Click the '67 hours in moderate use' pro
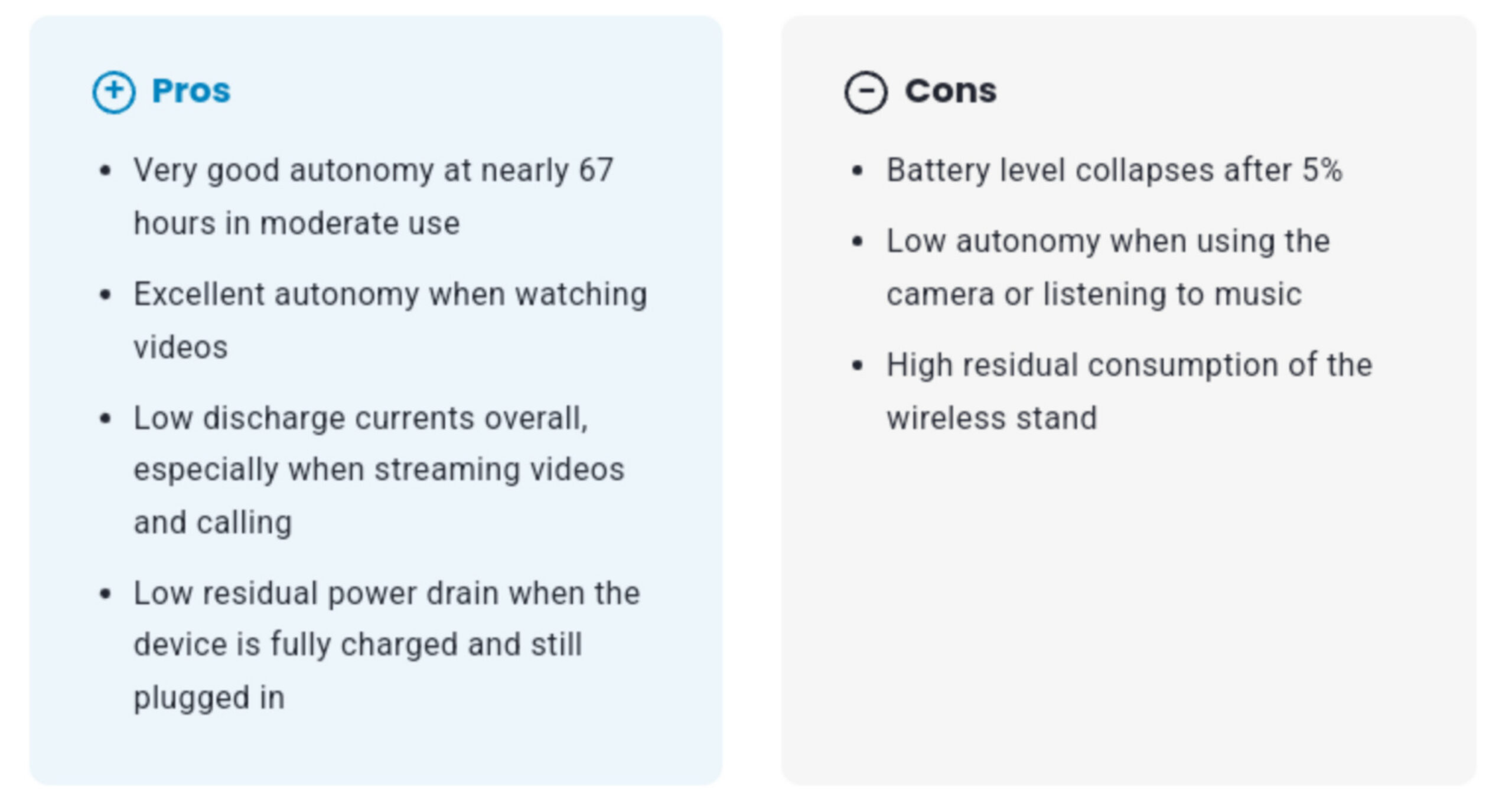 tap(373, 196)
